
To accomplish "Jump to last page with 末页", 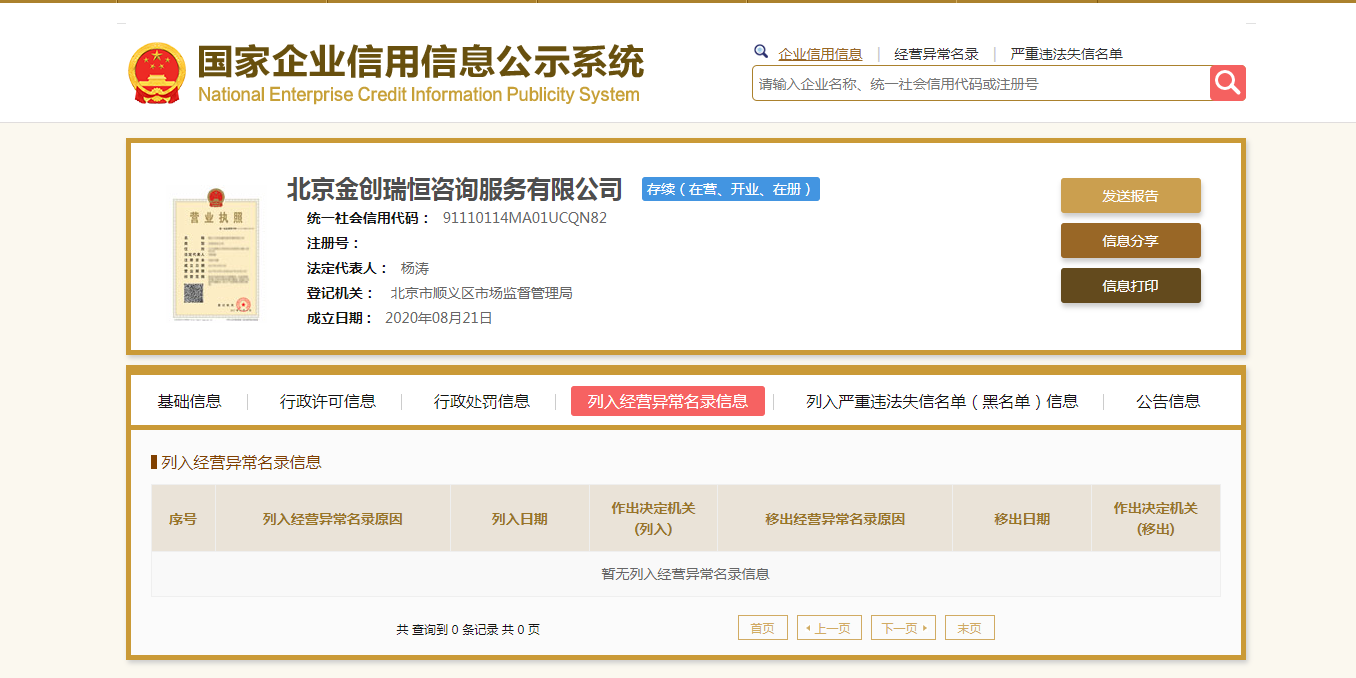I will pyautogui.click(x=969, y=628).
